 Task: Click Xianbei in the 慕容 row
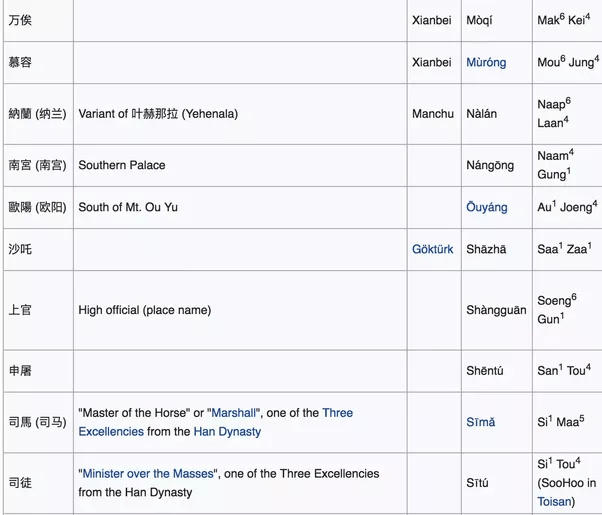coord(432,62)
